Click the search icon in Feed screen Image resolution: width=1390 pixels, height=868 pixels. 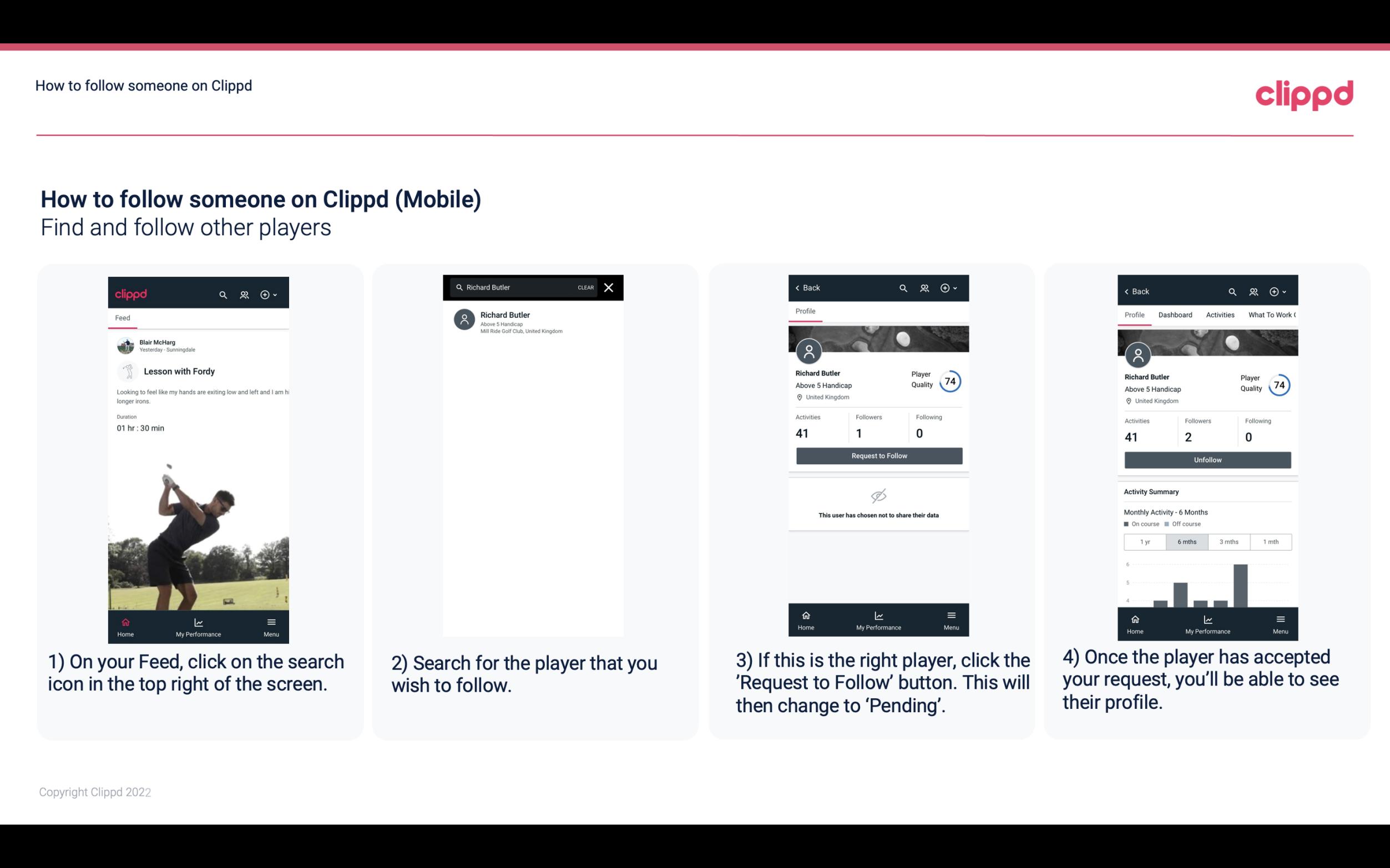click(222, 293)
